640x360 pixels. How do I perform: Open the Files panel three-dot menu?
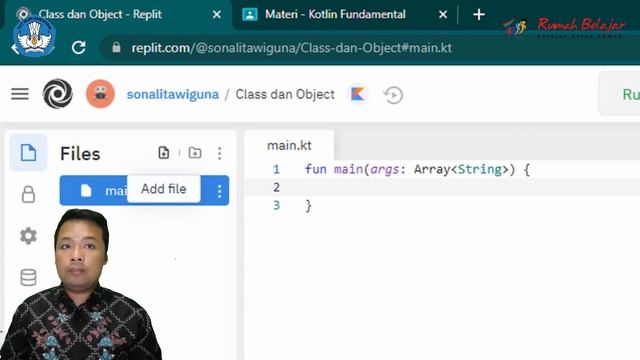[220, 153]
